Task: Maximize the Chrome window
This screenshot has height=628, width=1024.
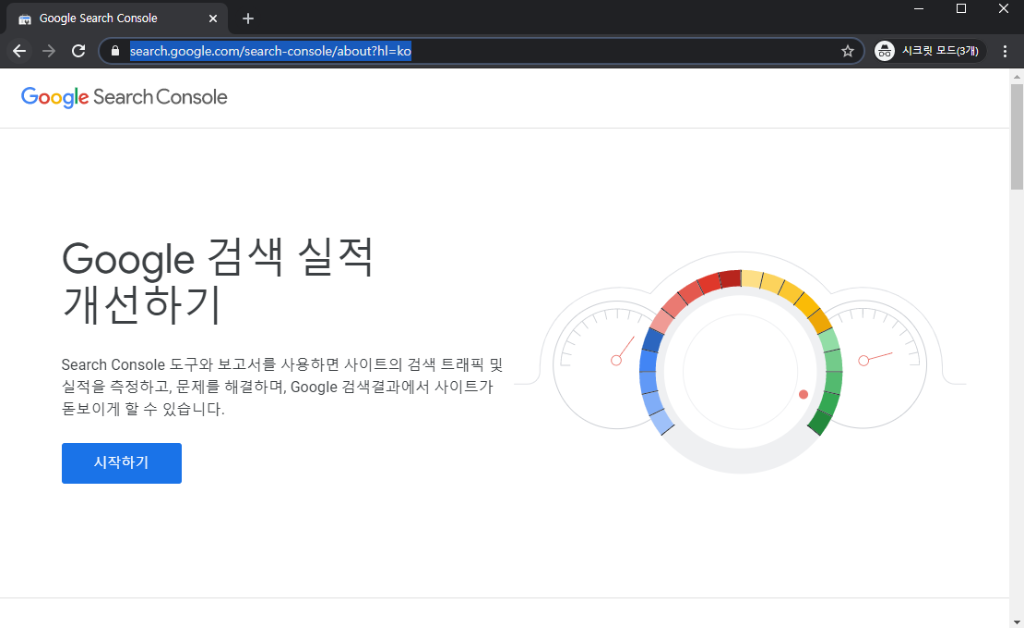Action: coord(961,8)
